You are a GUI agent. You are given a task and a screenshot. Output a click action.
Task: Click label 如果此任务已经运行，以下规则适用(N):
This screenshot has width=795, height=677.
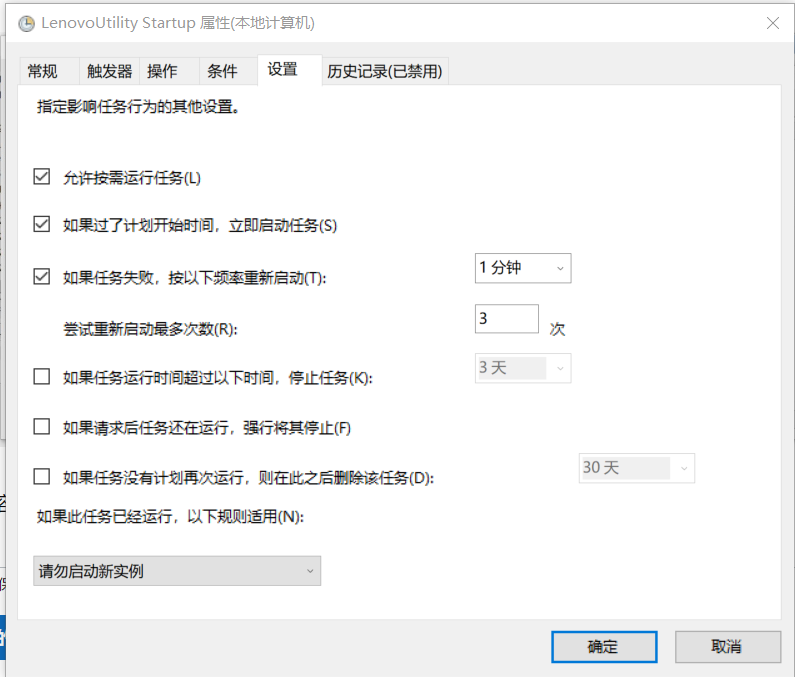point(170,517)
